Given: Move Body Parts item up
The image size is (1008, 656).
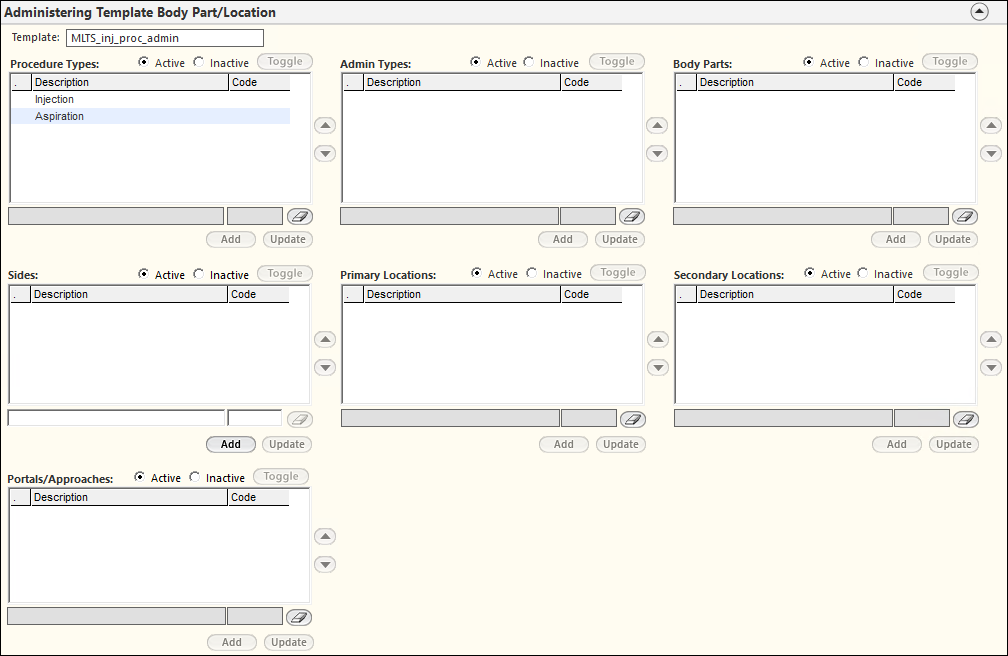Looking at the screenshot, I should point(991,125).
